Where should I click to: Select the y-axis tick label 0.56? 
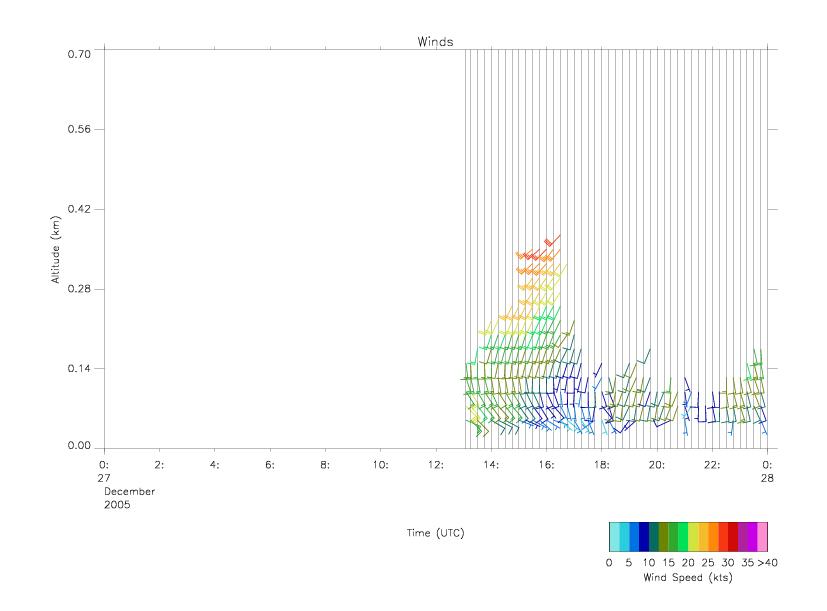(79, 129)
